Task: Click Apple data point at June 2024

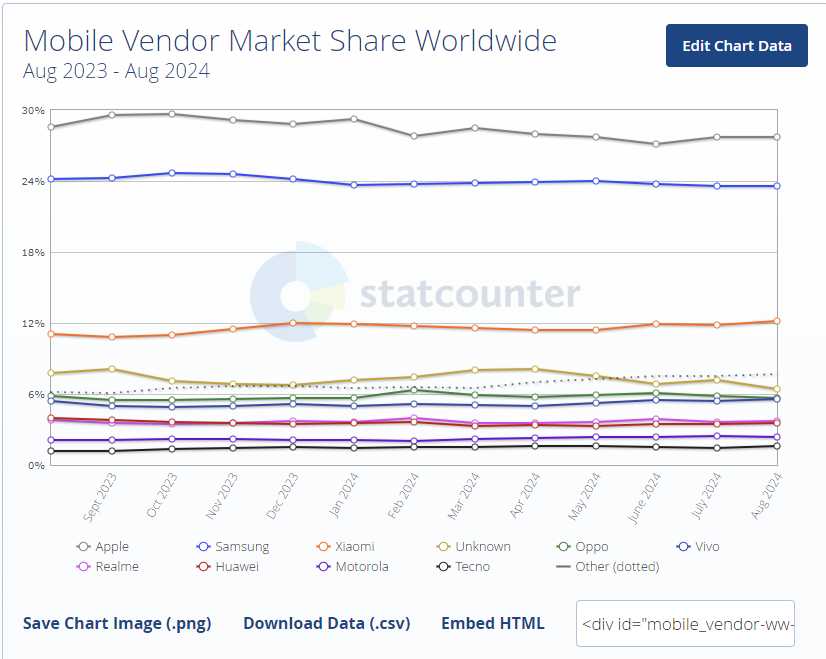Action: (x=656, y=144)
